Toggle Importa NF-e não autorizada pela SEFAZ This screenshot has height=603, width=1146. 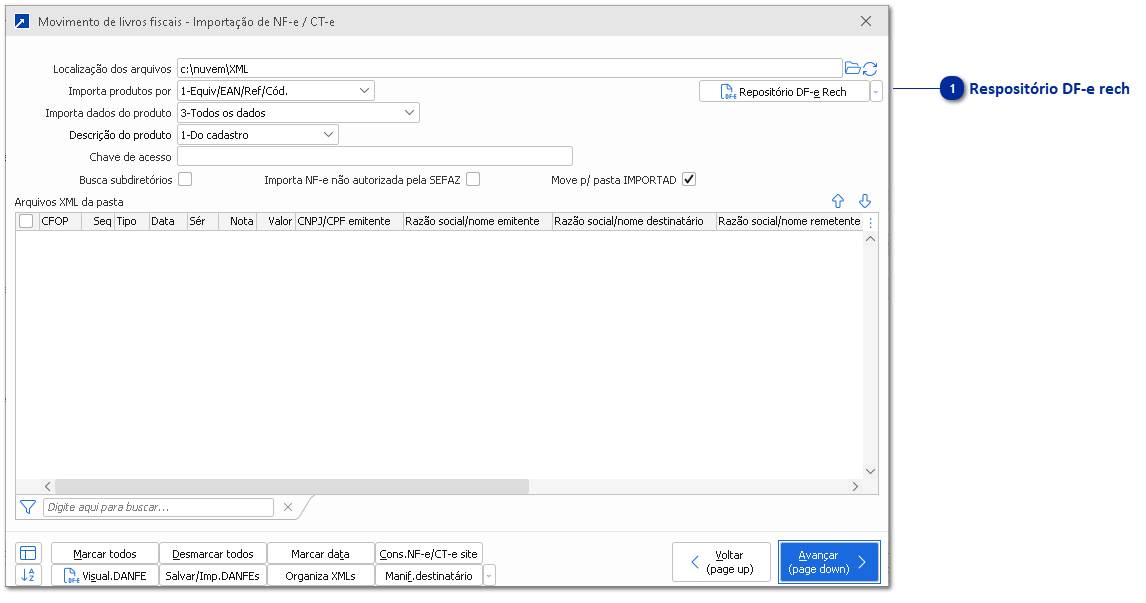pyautogui.click(x=473, y=179)
